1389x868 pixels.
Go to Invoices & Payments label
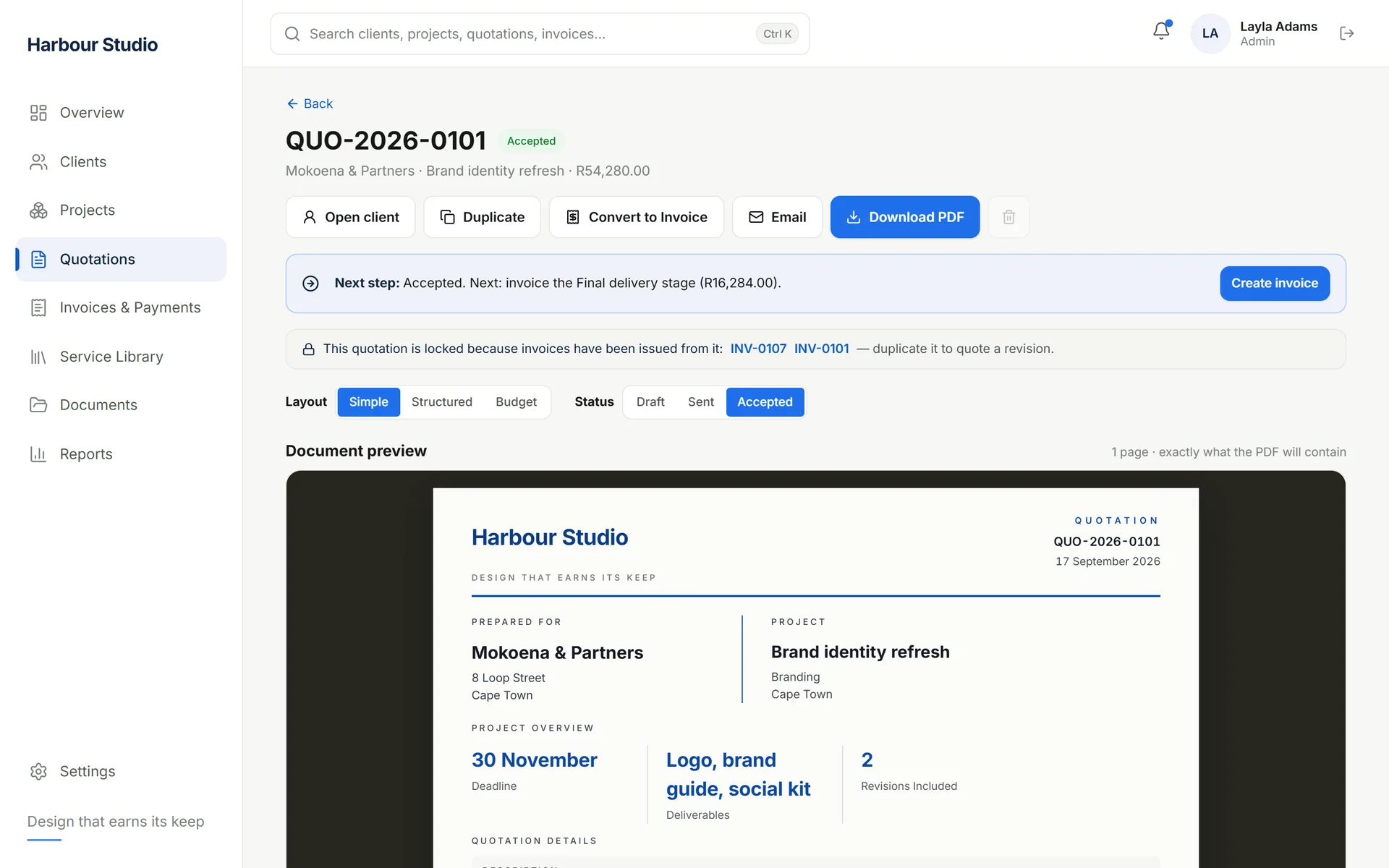(x=130, y=308)
